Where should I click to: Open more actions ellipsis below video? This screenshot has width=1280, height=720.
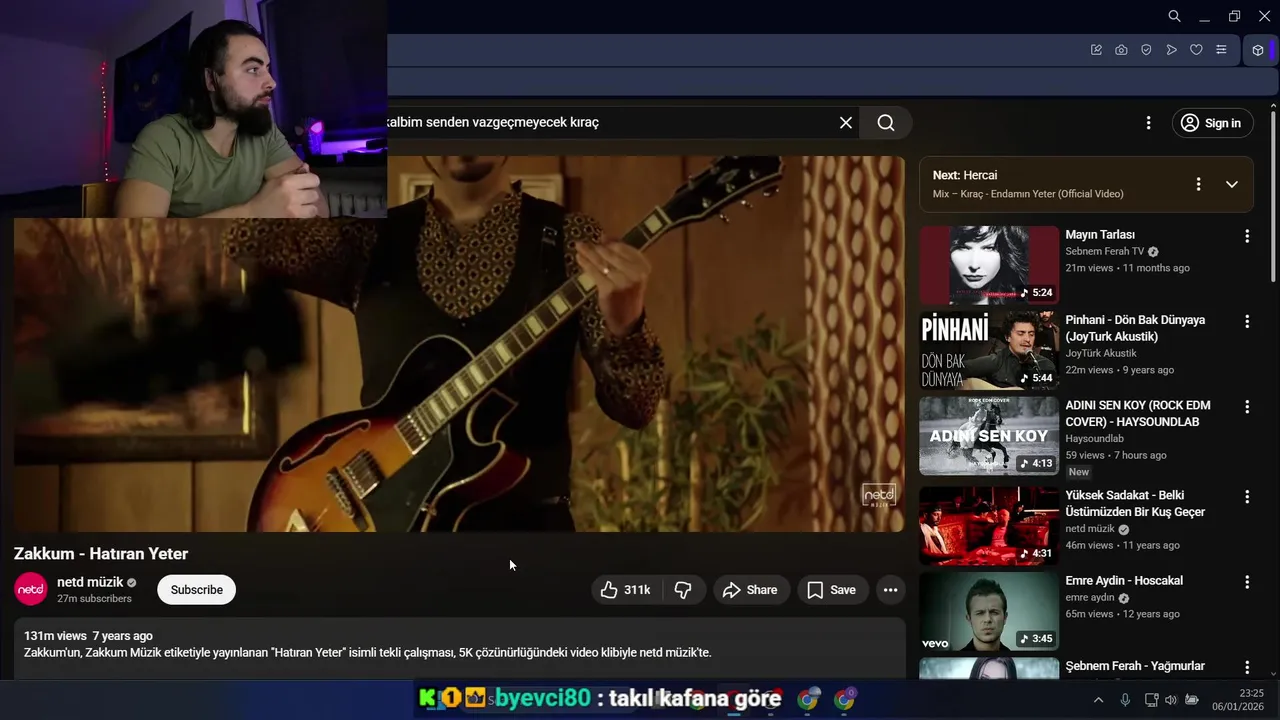tap(890, 590)
